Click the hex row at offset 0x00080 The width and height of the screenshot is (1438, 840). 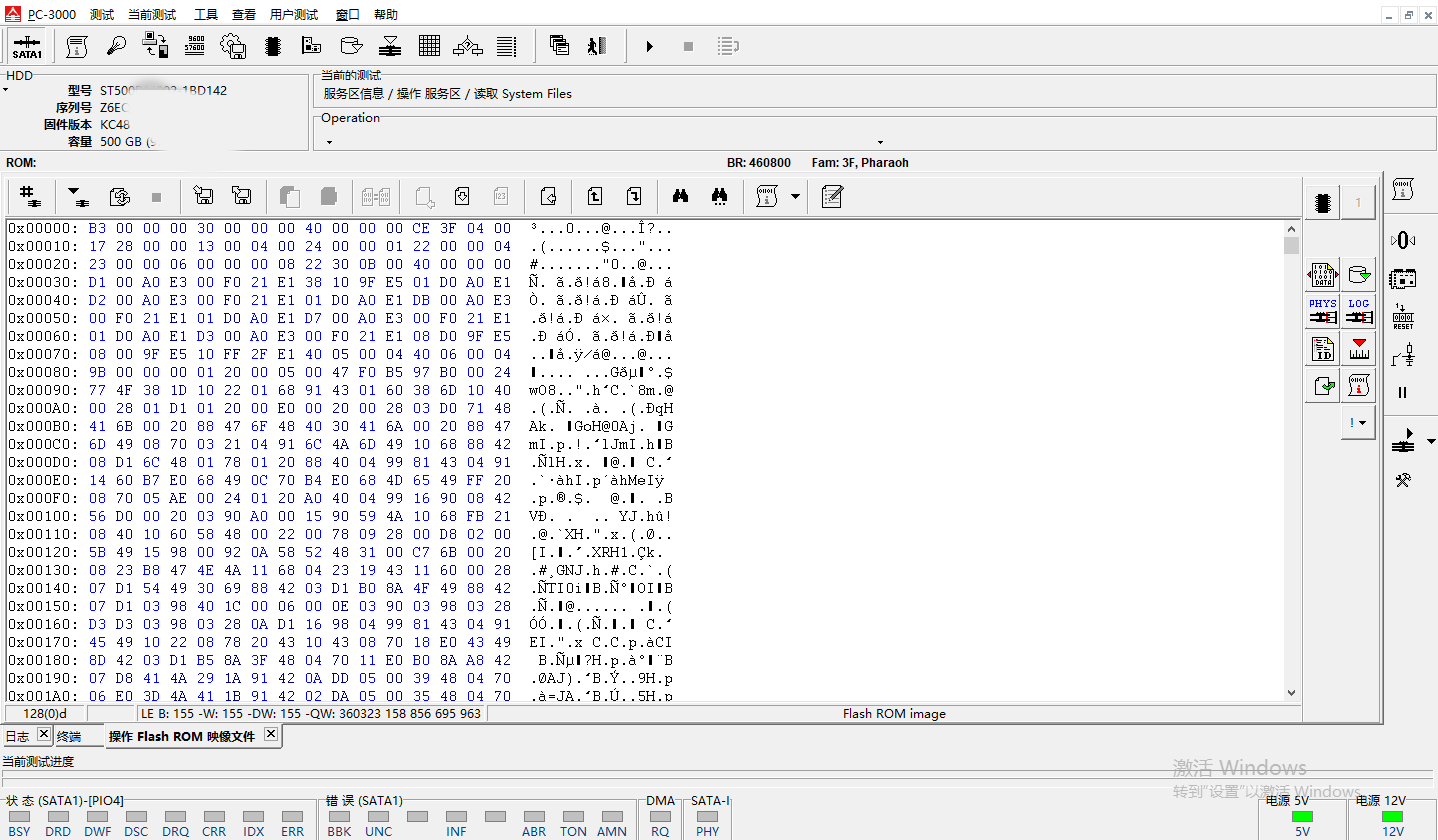260,372
